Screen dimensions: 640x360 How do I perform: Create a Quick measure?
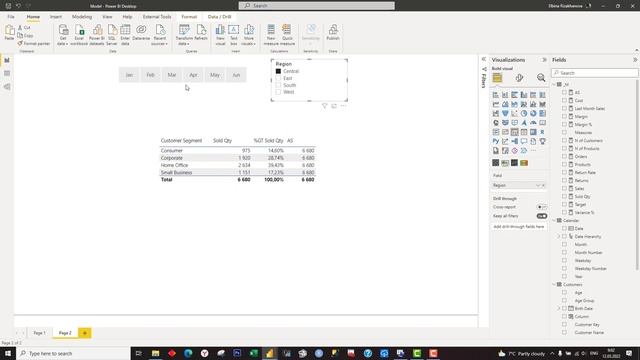(x=287, y=35)
